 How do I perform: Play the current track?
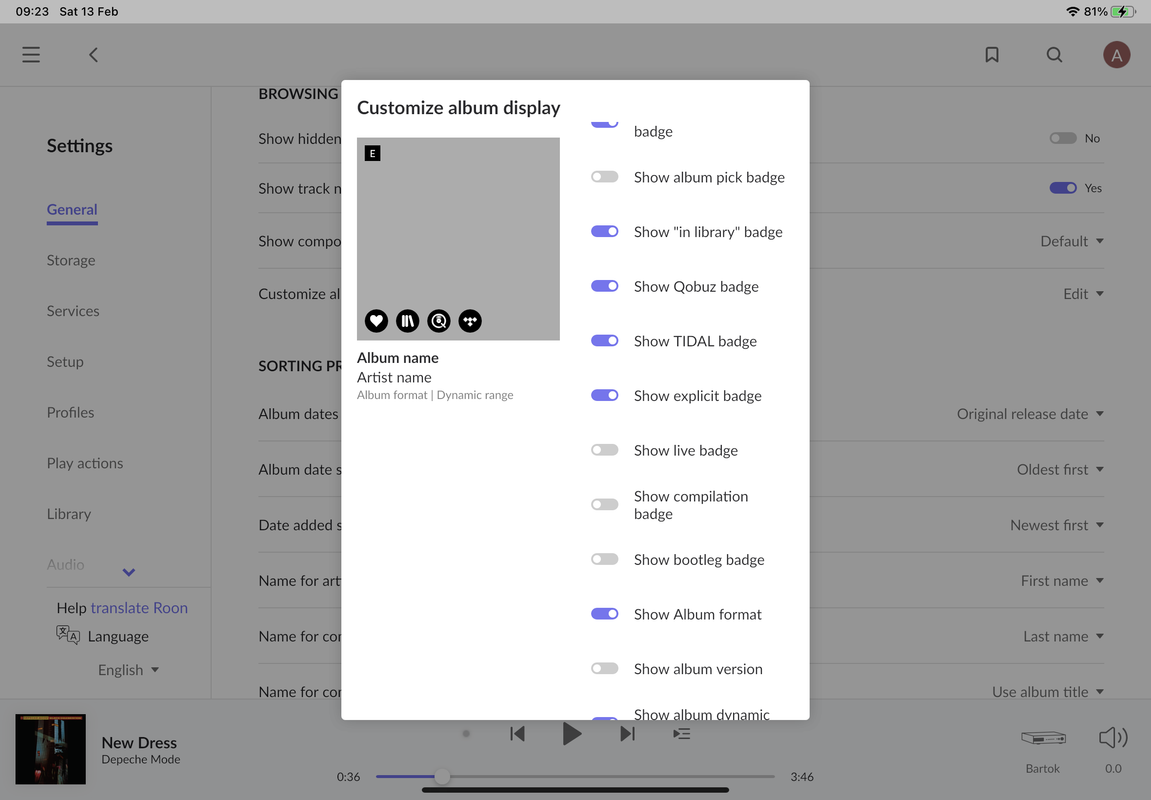[572, 733]
